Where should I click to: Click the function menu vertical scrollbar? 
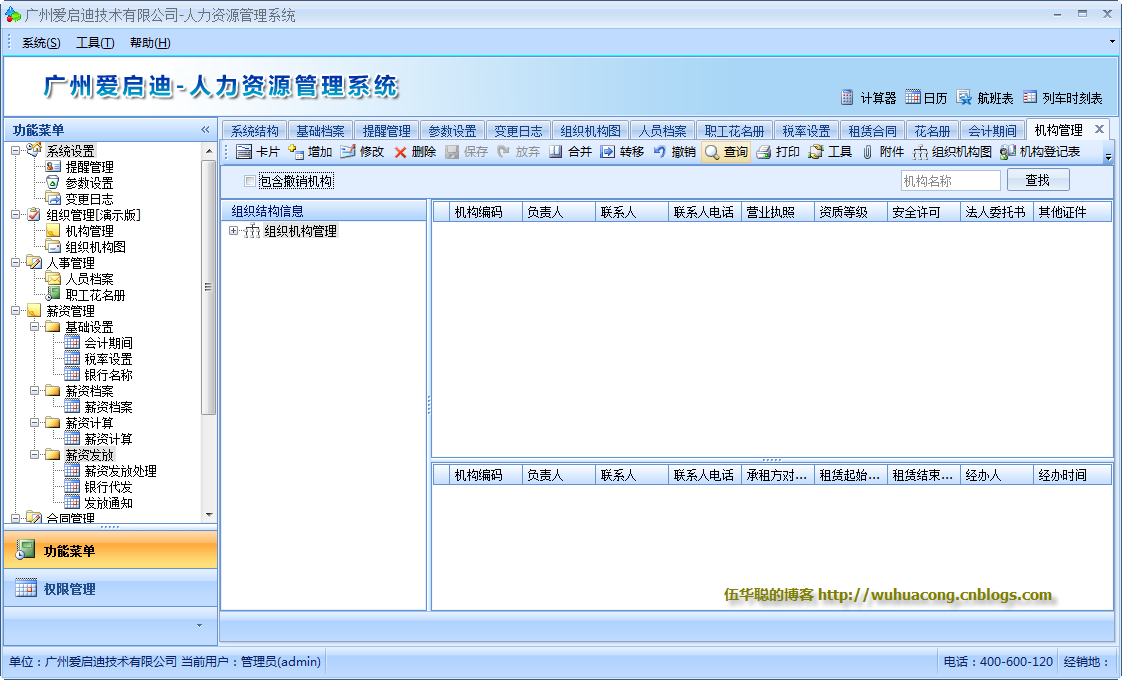(208, 286)
